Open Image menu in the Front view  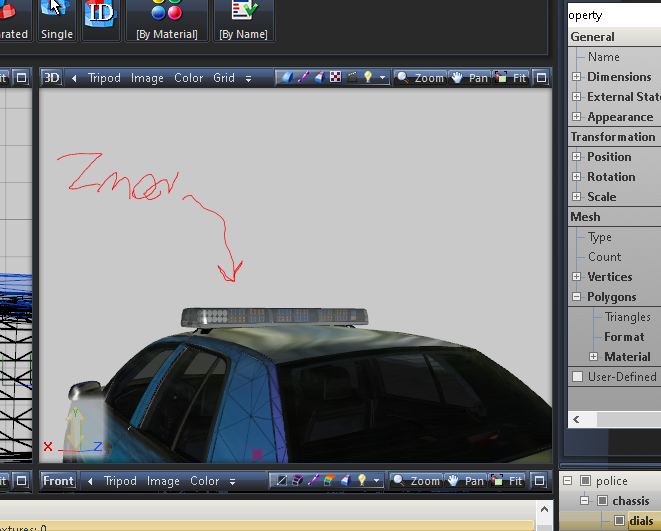163,481
